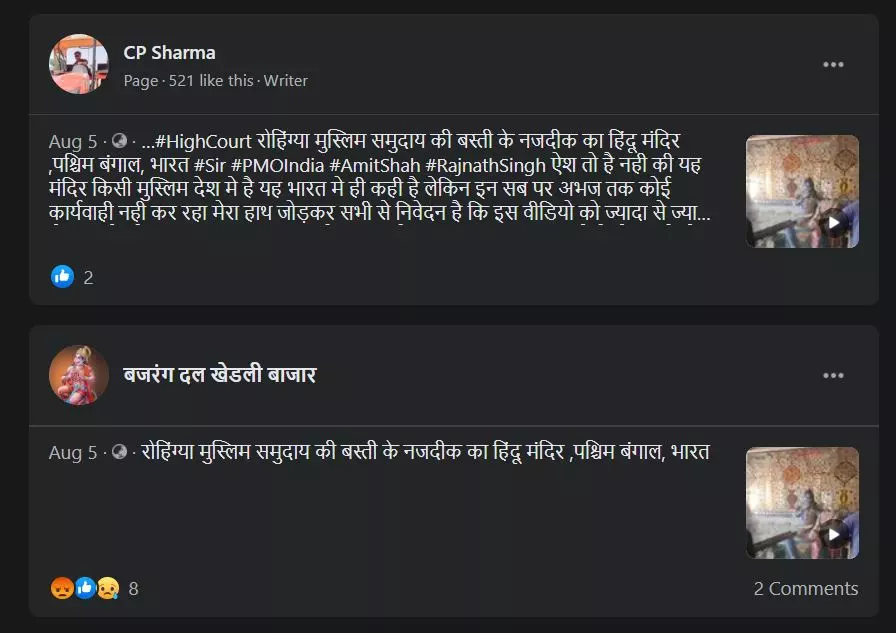Click the globe privacy icon on second post
Screen dimensions: 896x633
click(x=119, y=452)
